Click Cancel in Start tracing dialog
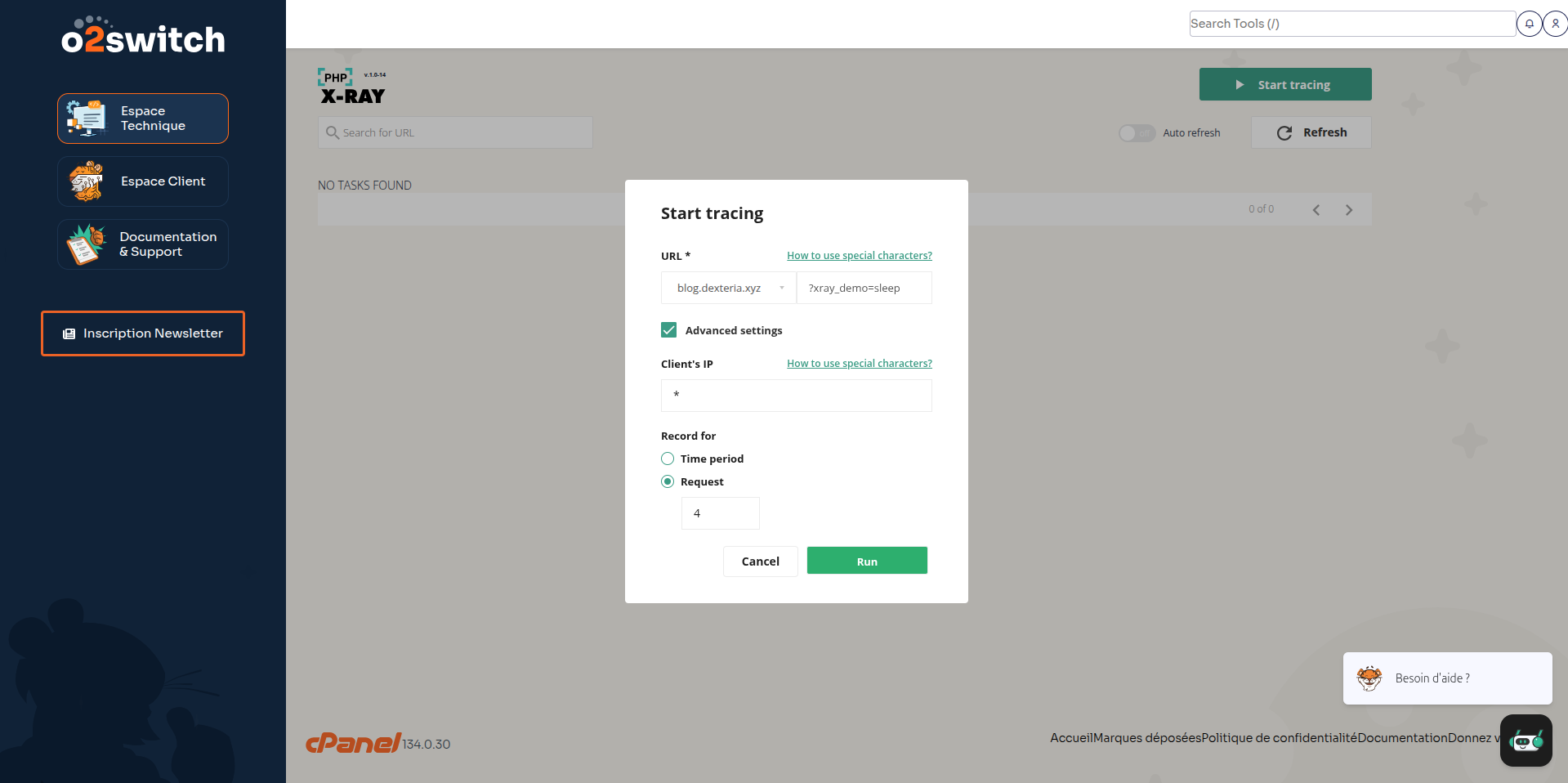The image size is (1568, 783). 760,561
